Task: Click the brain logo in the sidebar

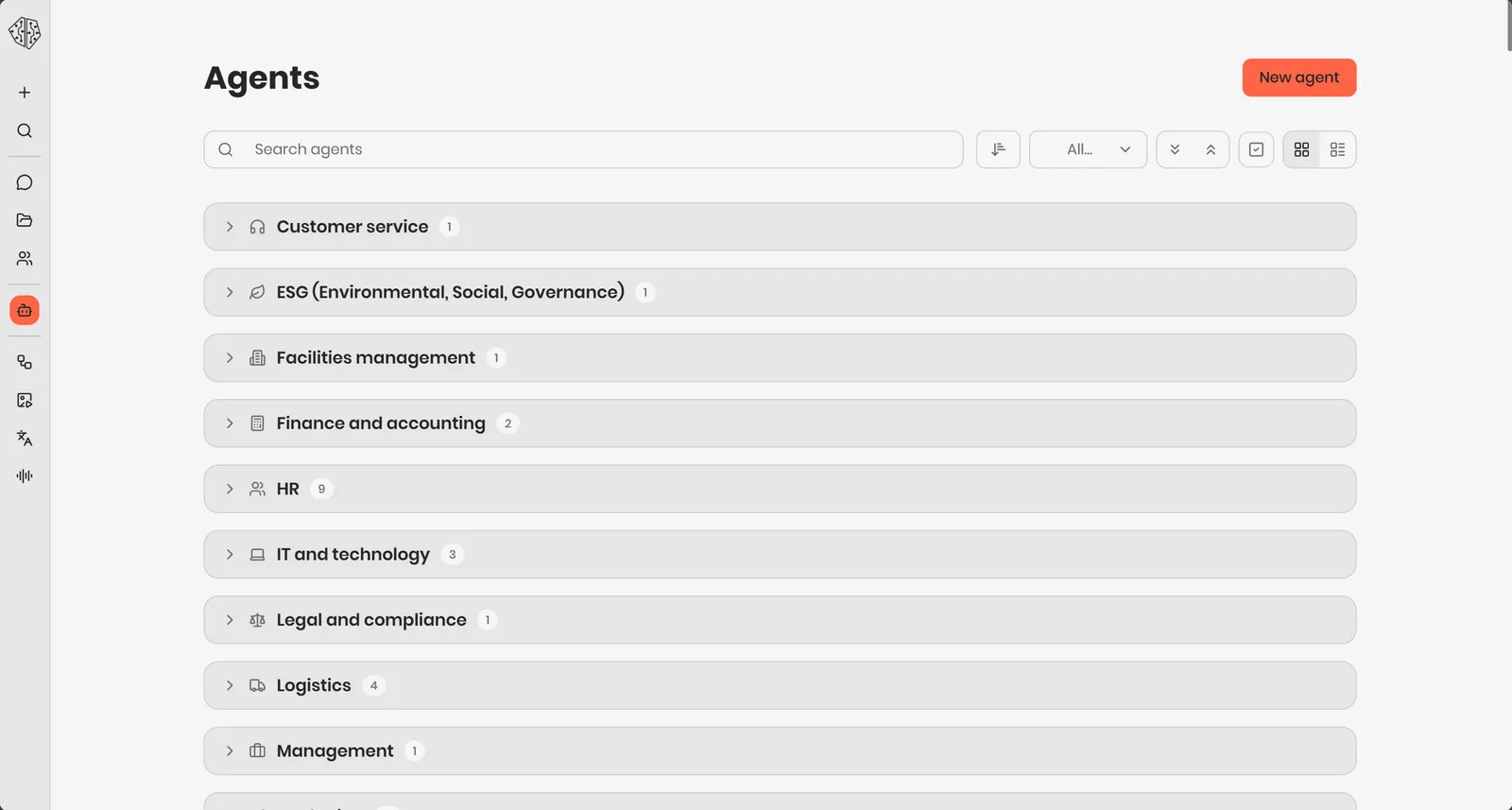Action: point(25,33)
